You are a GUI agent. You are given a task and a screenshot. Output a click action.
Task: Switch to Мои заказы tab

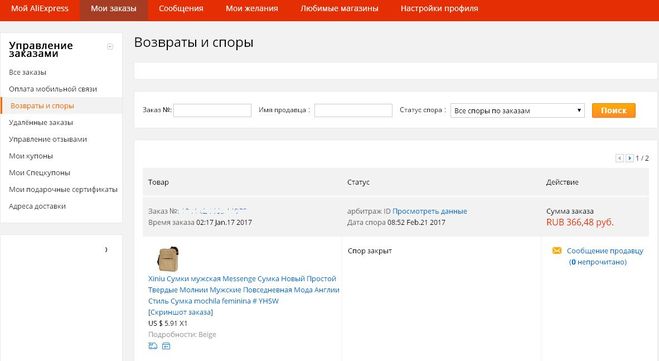click(113, 8)
